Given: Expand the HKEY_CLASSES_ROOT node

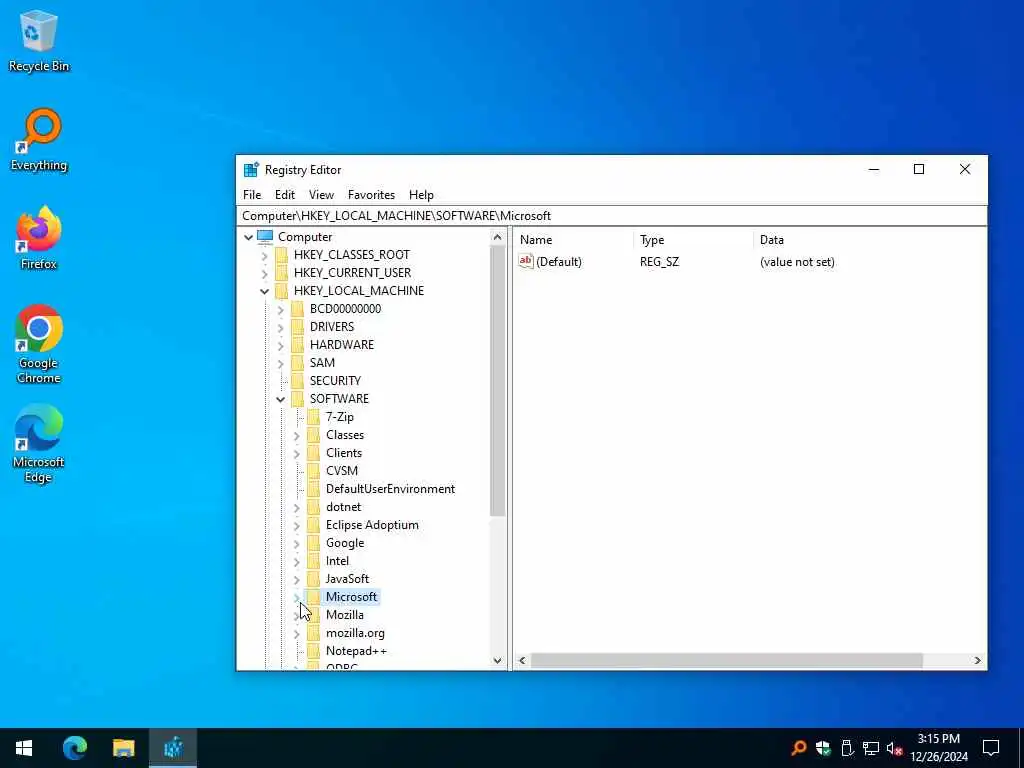Looking at the screenshot, I should point(264,255).
